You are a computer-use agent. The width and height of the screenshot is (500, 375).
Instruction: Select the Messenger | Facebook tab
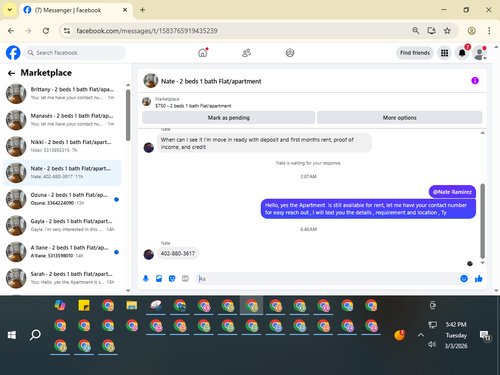pyautogui.click(x=76, y=10)
